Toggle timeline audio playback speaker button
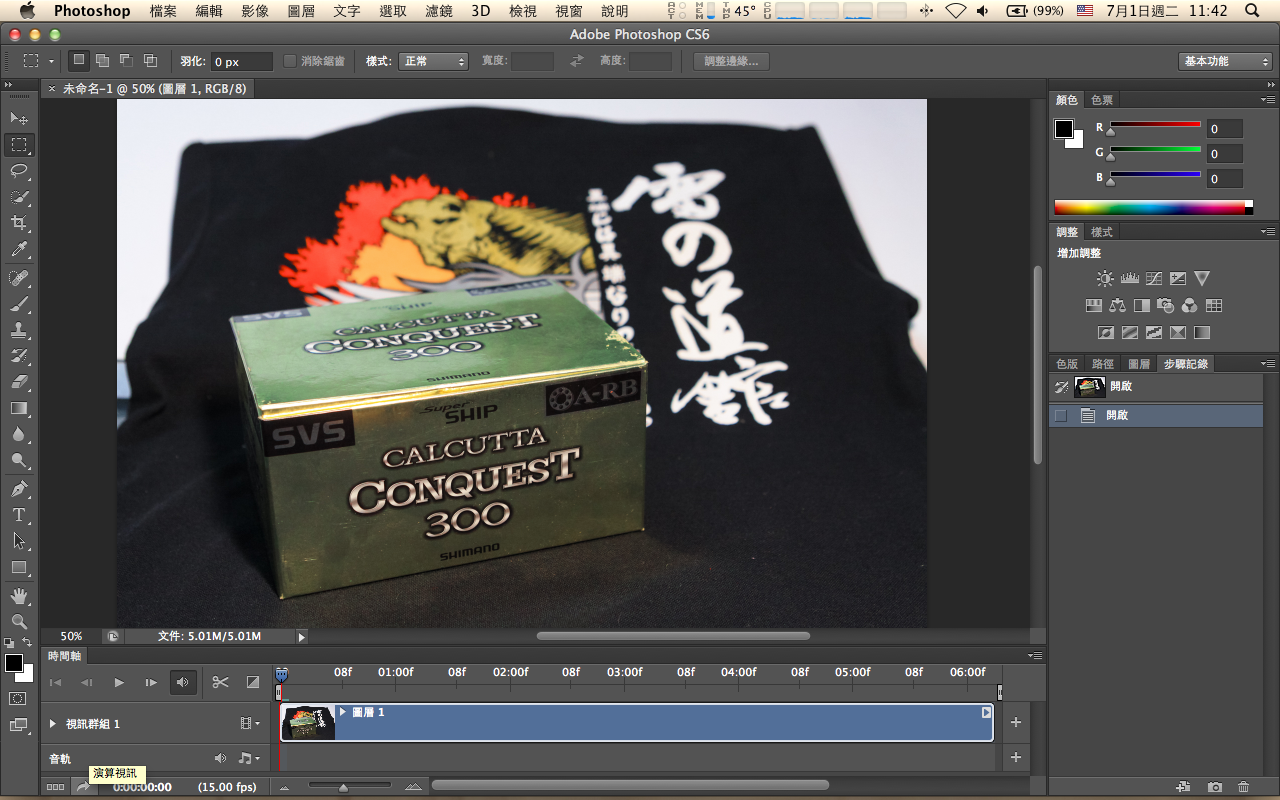The image size is (1280, 800). click(183, 682)
